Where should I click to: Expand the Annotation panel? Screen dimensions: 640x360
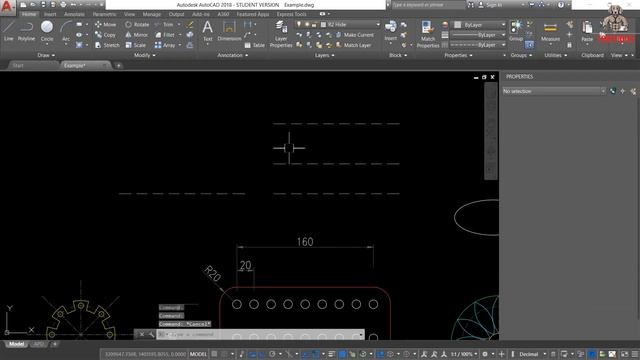click(232, 55)
